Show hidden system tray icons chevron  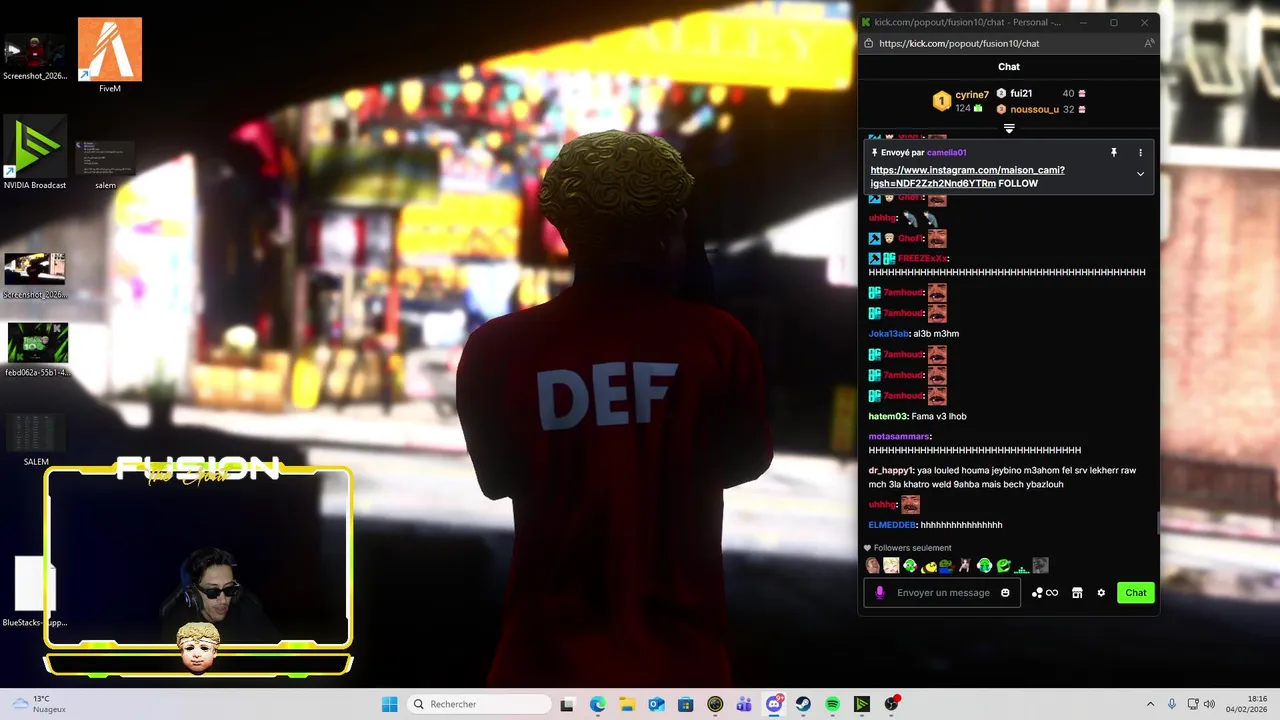(1150, 704)
